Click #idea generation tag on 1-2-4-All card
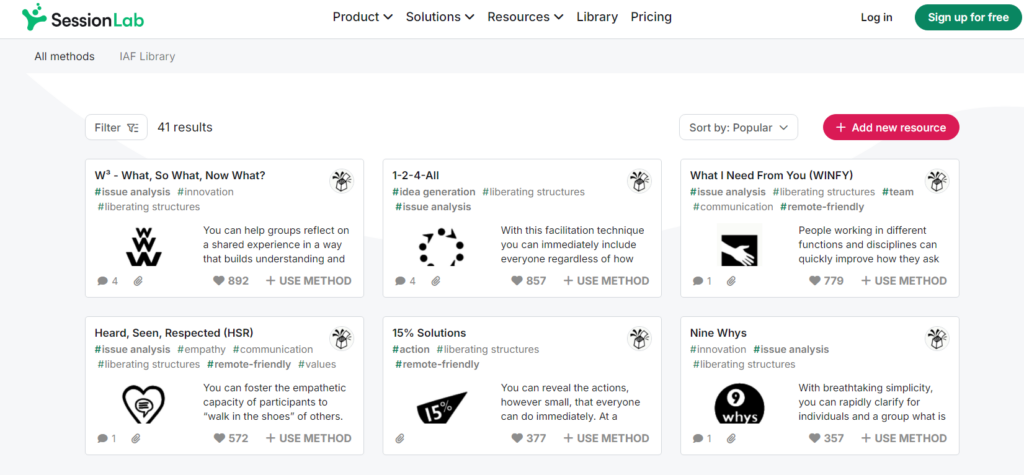The image size is (1024, 475). coord(434,192)
